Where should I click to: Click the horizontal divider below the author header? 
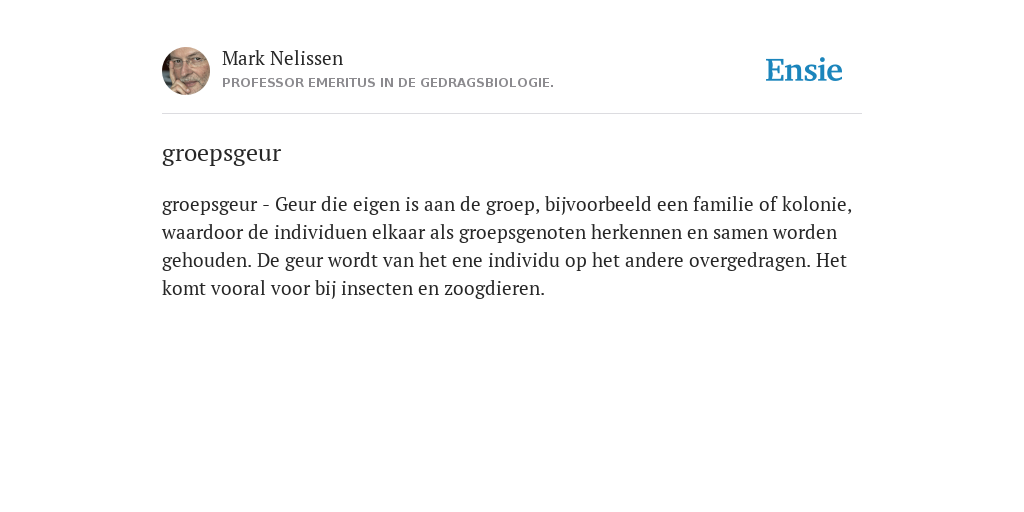point(512,114)
